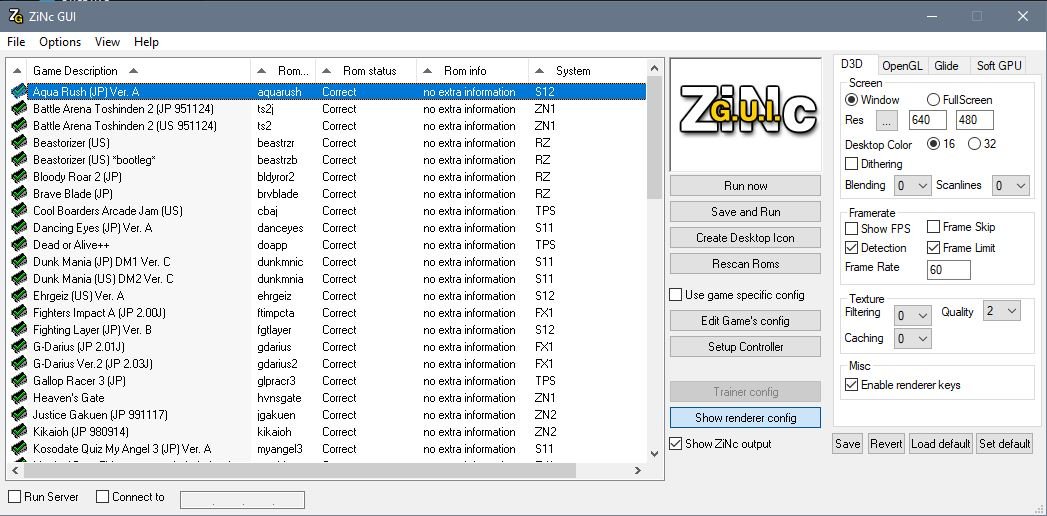Switch to the Soft GPU tab
The width and height of the screenshot is (1047, 516).
pos(999,65)
